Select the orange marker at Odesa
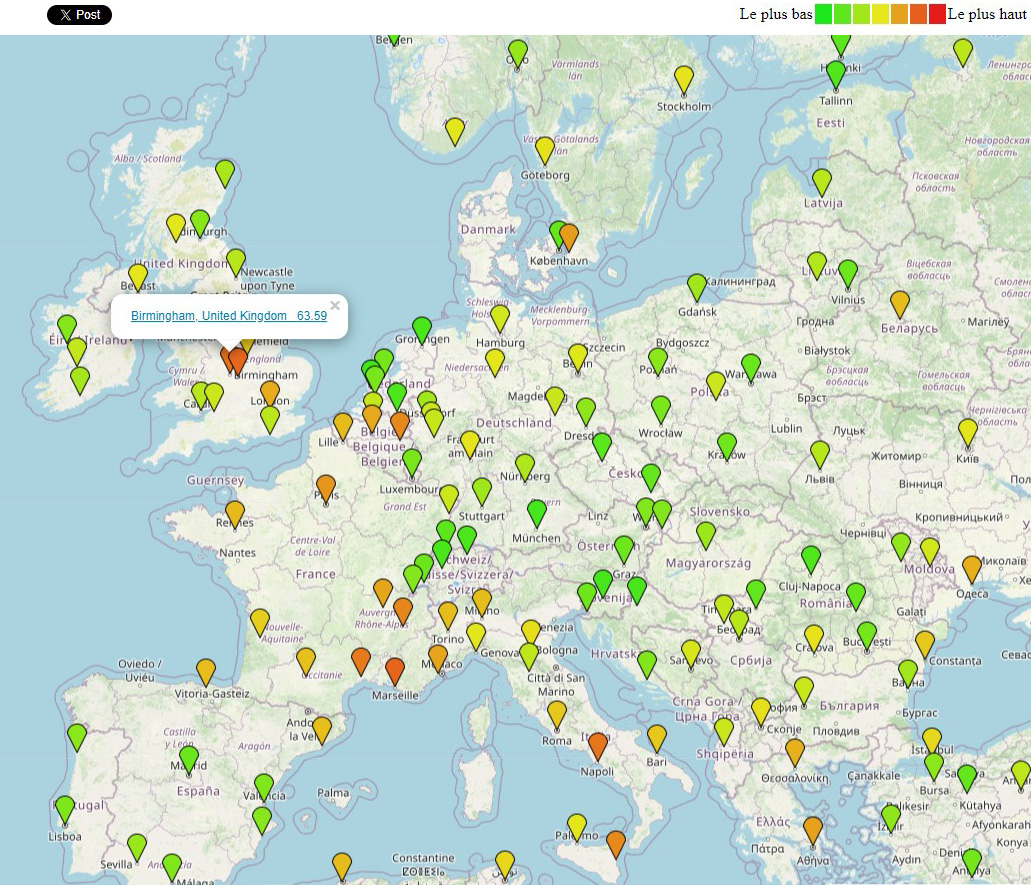This screenshot has width=1031, height=885. [x=971, y=568]
